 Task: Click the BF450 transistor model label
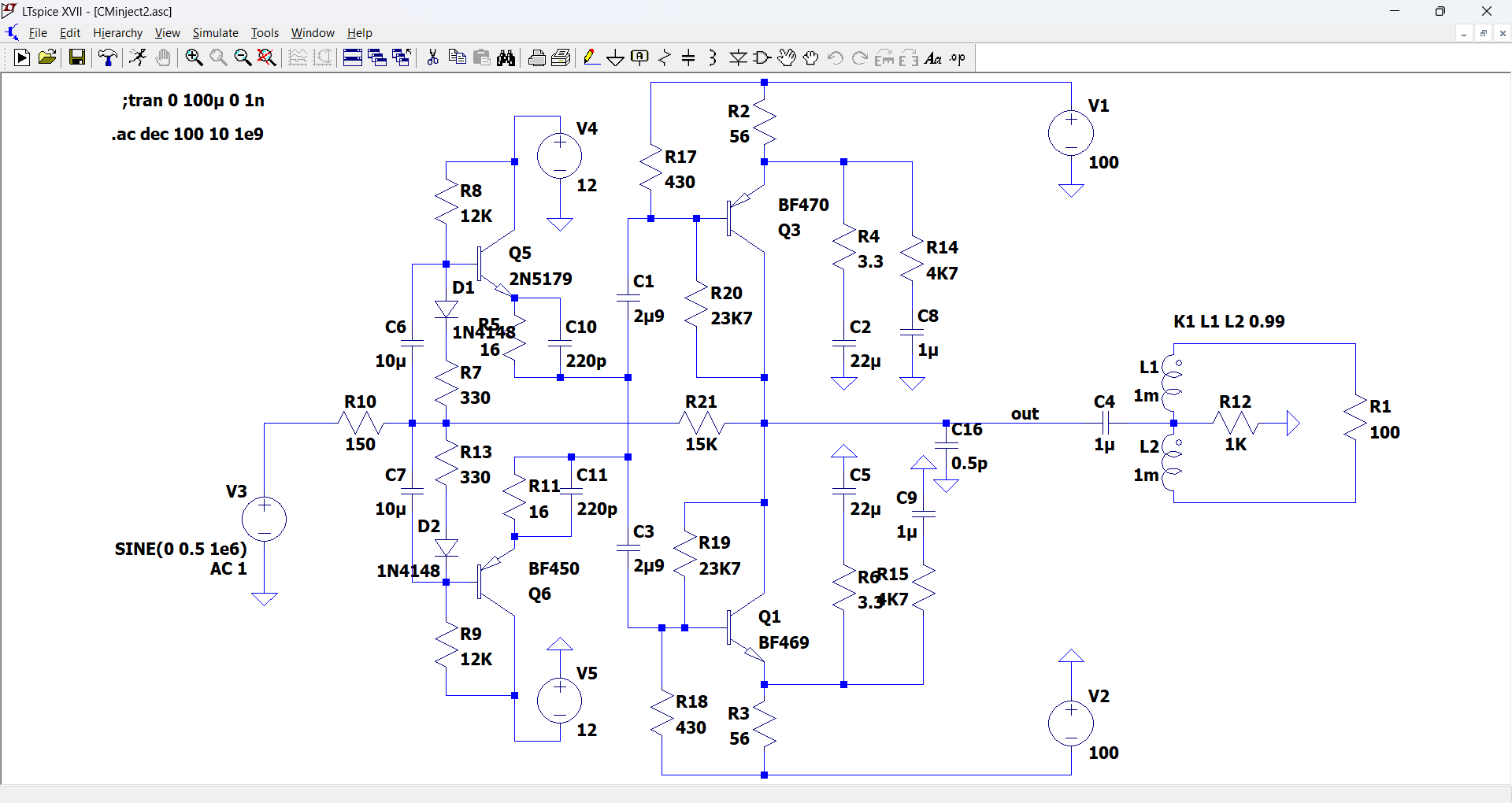click(x=554, y=568)
